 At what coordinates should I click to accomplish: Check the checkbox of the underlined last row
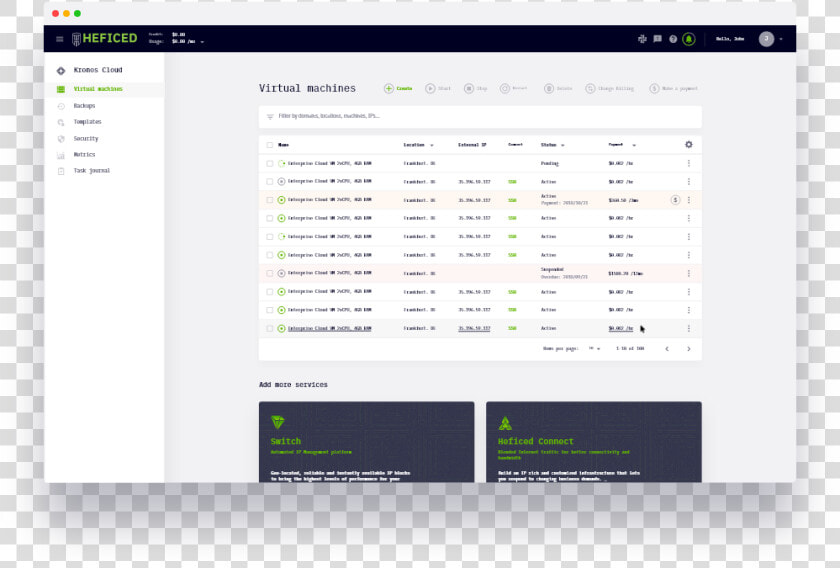269,328
